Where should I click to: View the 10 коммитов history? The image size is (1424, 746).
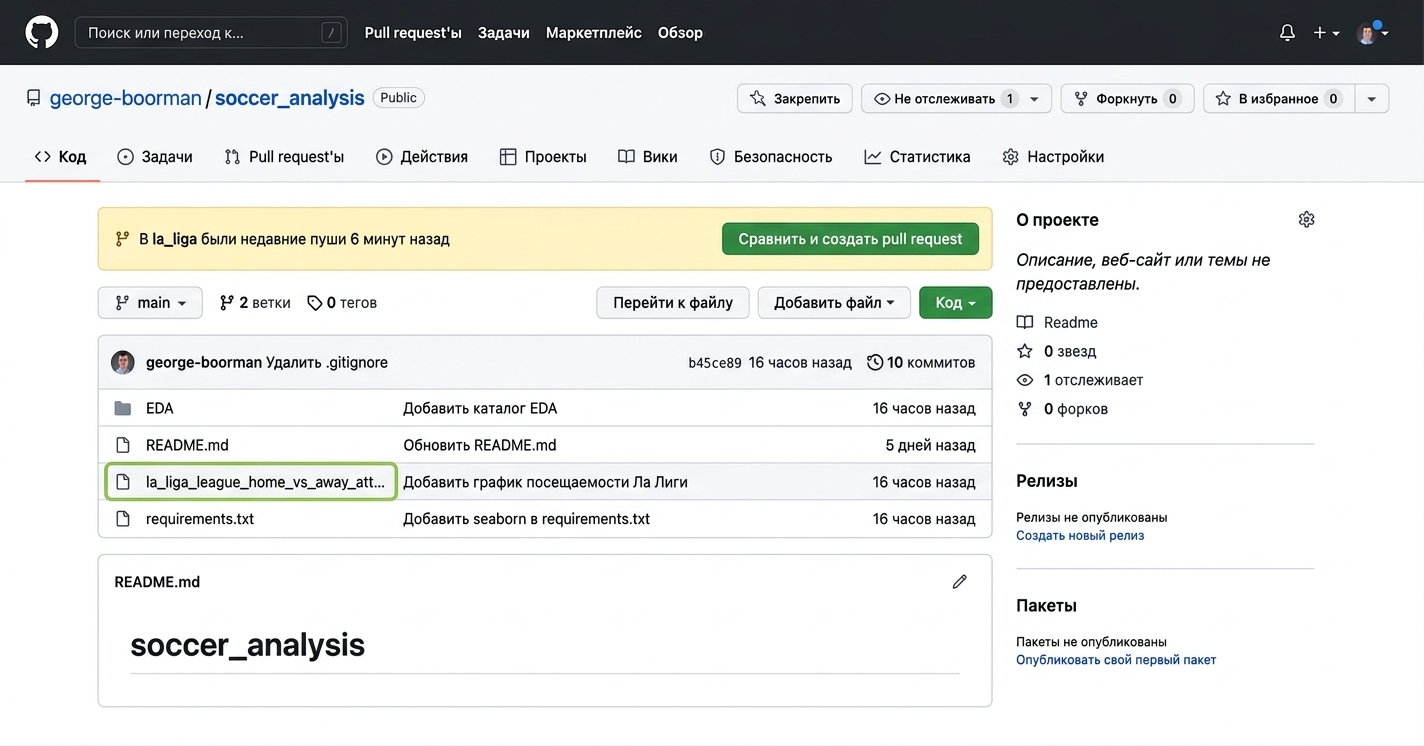[x=921, y=363]
